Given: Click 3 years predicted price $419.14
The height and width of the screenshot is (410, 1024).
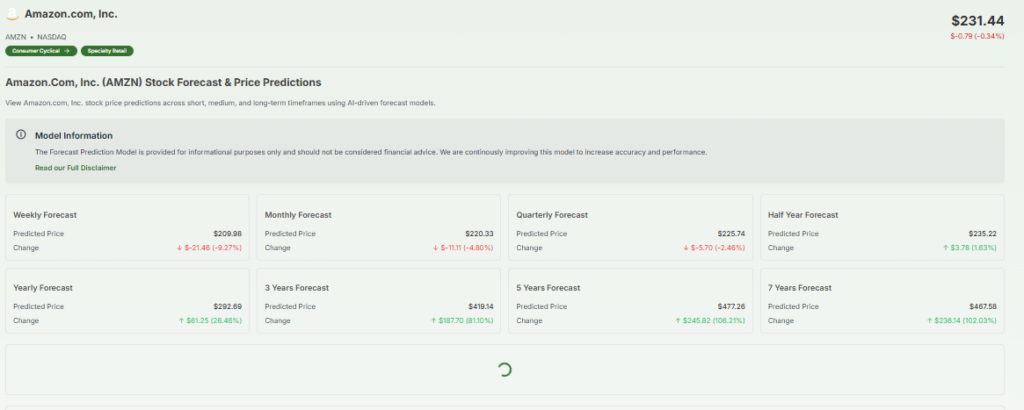Looking at the screenshot, I should 481,306.
